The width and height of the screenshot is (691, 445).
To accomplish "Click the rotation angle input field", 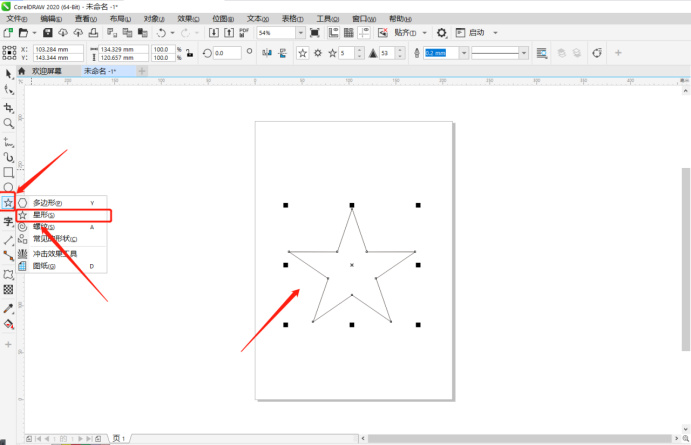I will tap(227, 53).
